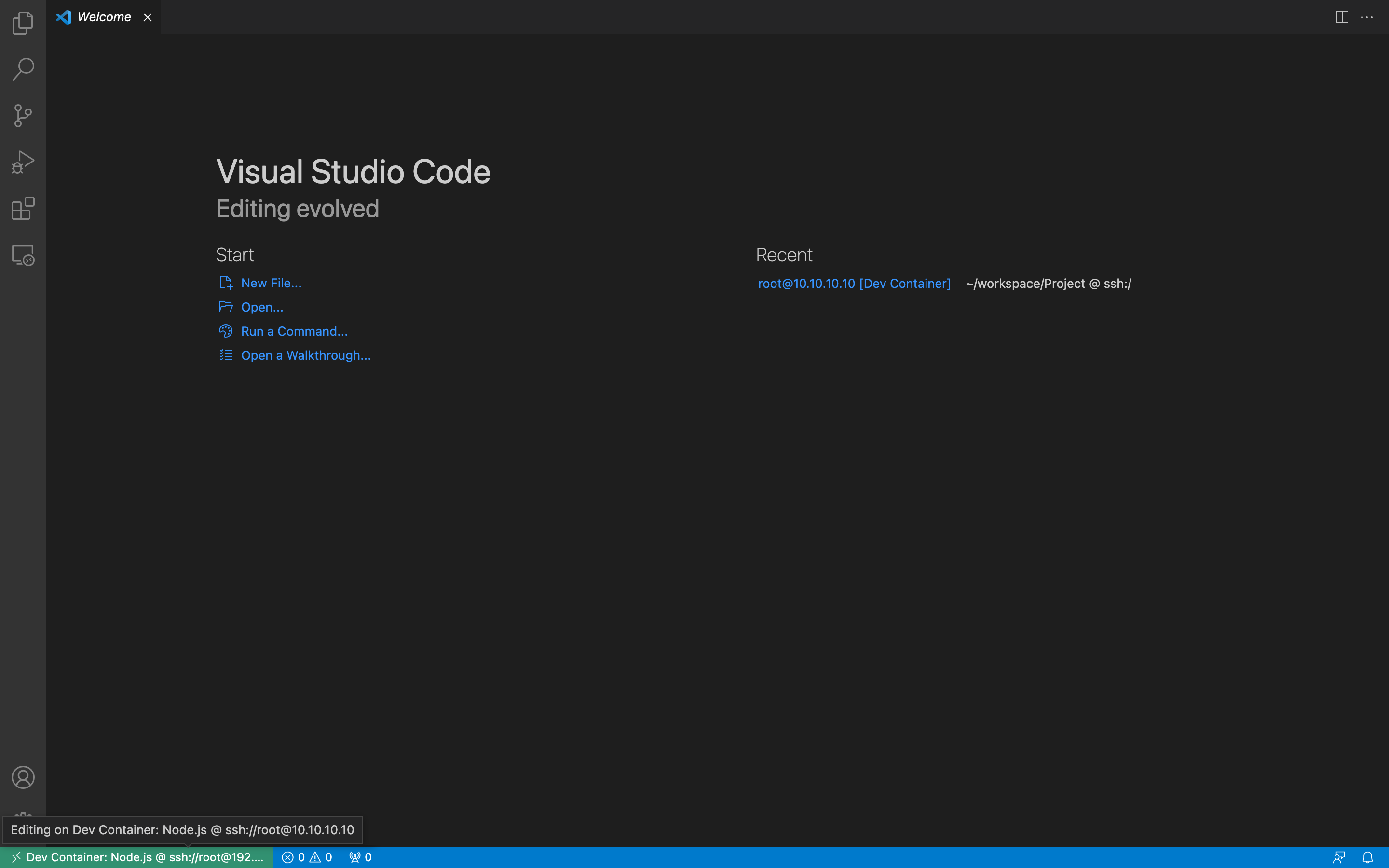Open the Search view in activity bar
This screenshot has height=868, width=1389.
(23, 69)
